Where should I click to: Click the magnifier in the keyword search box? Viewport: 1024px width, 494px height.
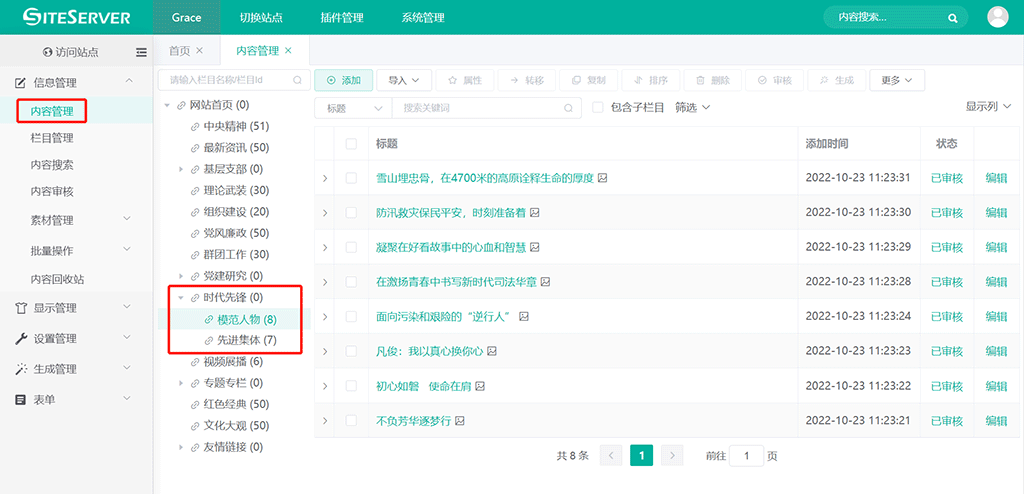(x=568, y=108)
